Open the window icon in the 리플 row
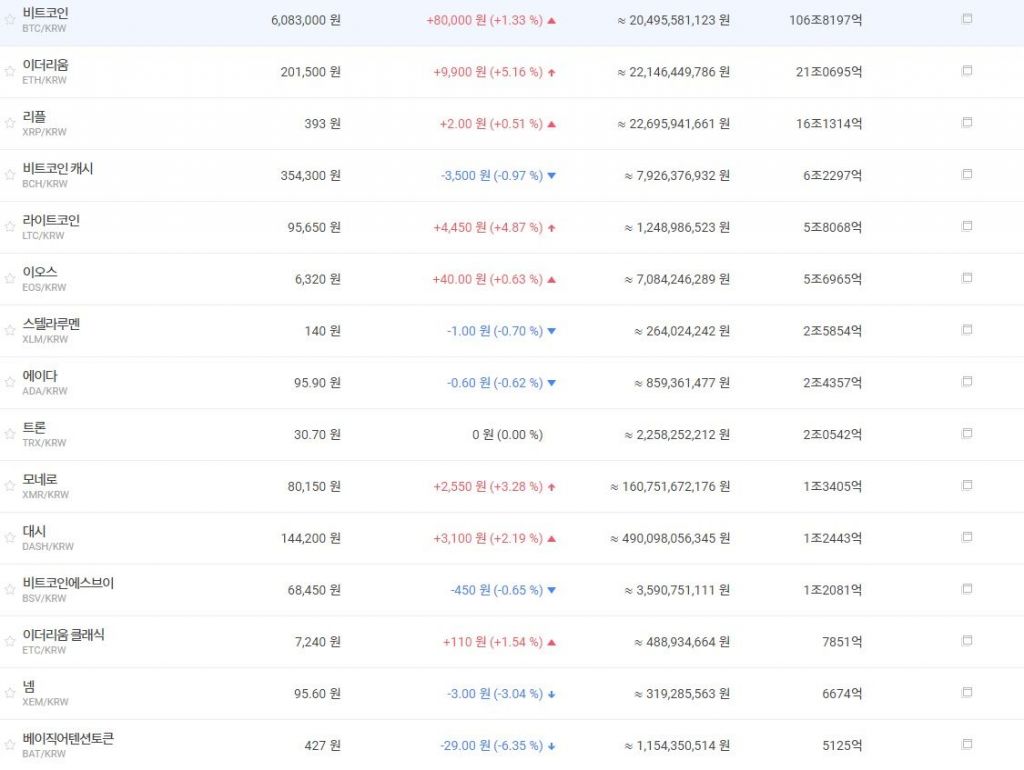 coord(966,123)
